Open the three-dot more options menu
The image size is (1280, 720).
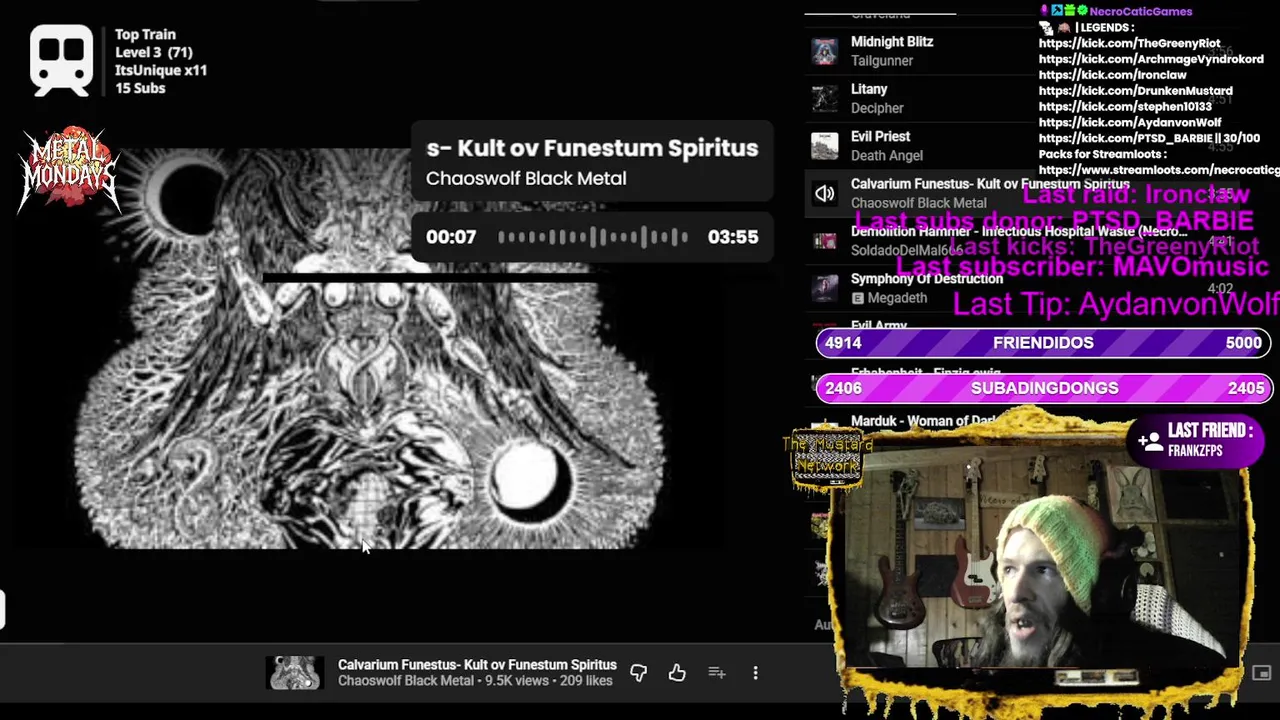pos(755,673)
